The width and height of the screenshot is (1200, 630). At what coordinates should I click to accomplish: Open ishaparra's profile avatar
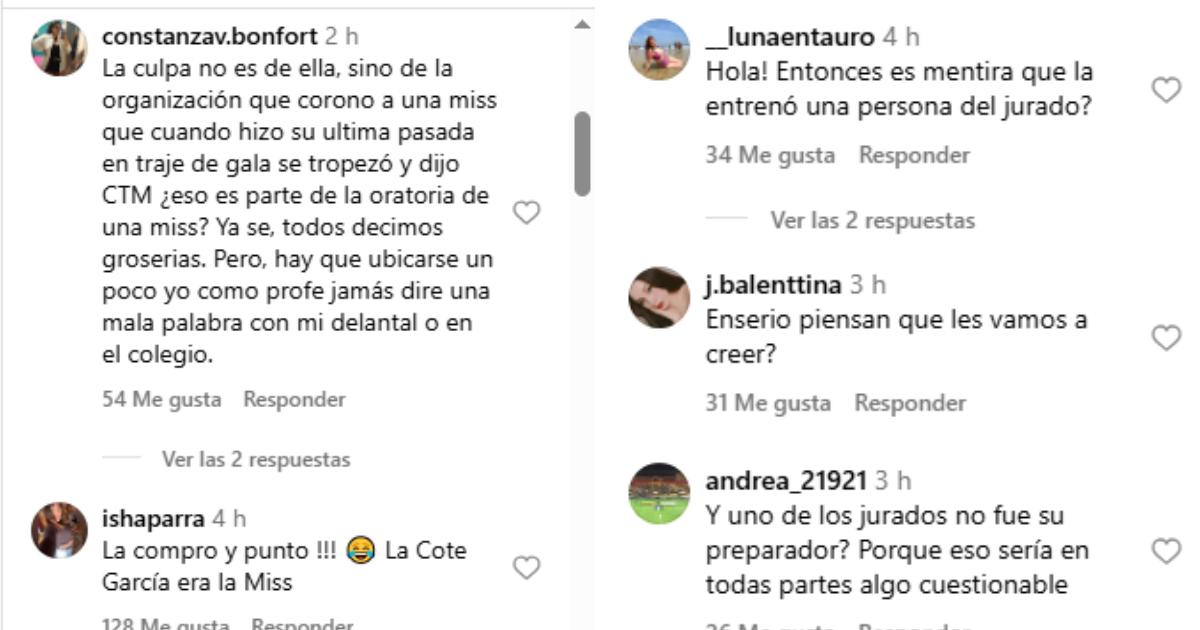pyautogui.click(x=60, y=530)
